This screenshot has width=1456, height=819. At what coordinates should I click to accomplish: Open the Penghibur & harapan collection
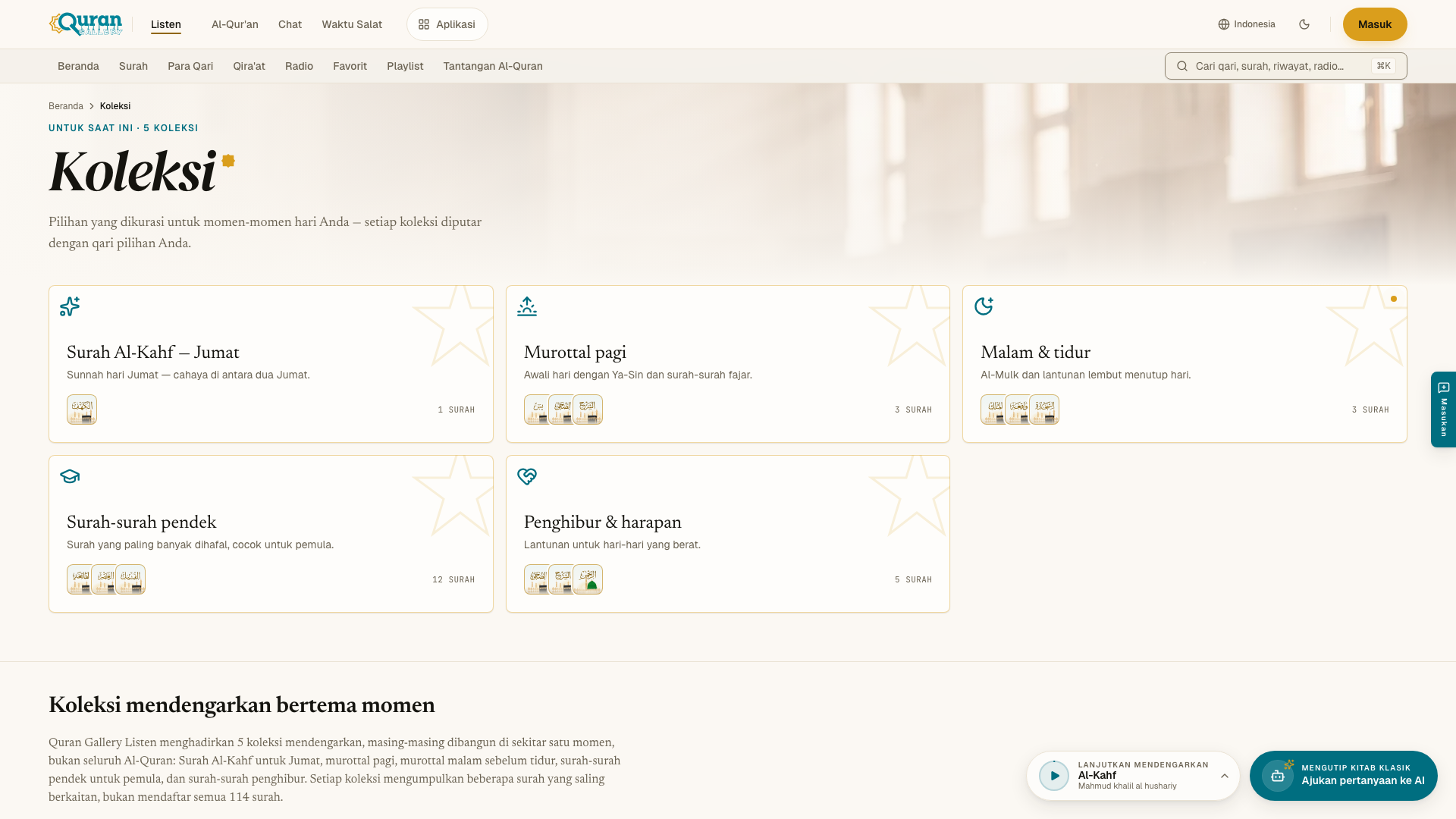coord(727,534)
